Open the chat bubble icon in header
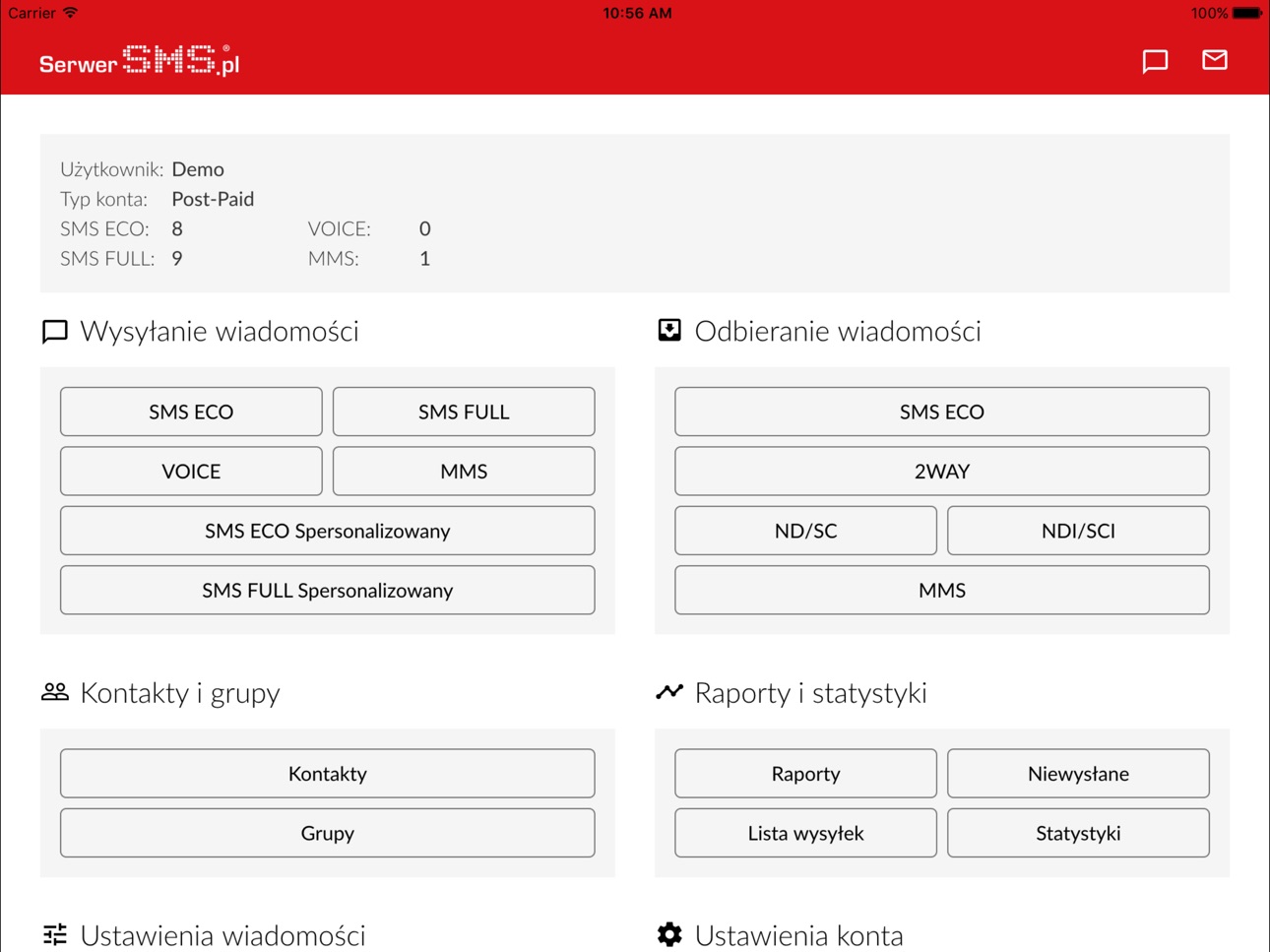 coord(1155,61)
